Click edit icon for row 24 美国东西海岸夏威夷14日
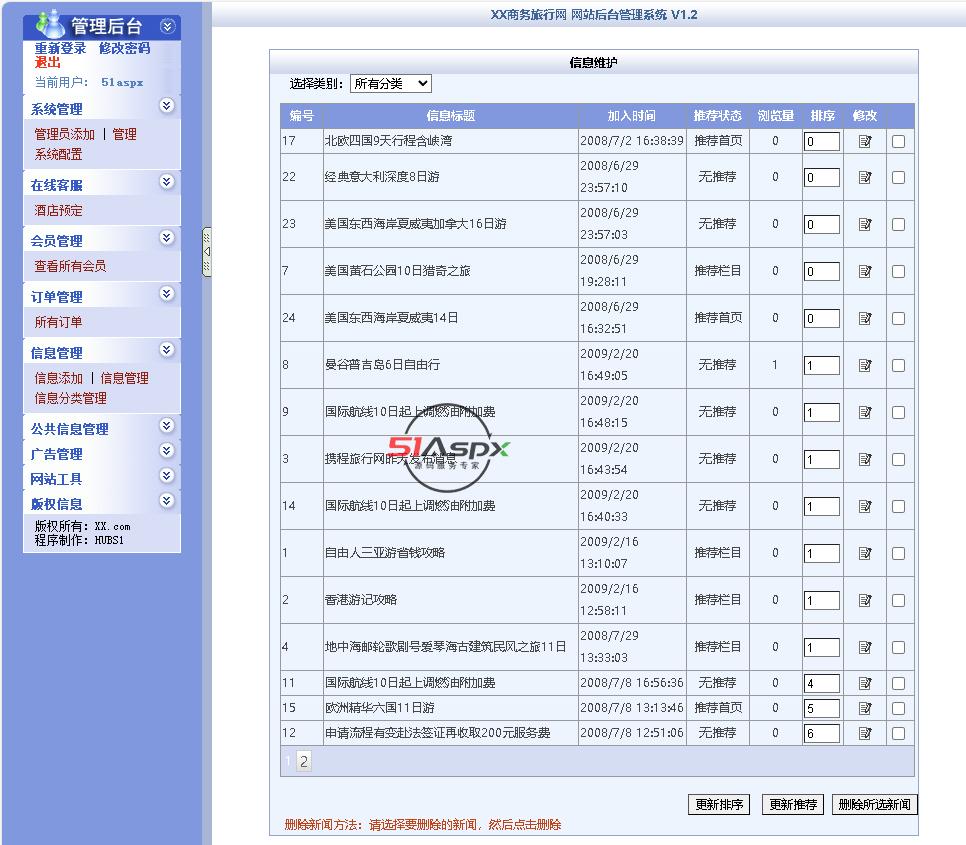966x845 pixels. point(865,318)
